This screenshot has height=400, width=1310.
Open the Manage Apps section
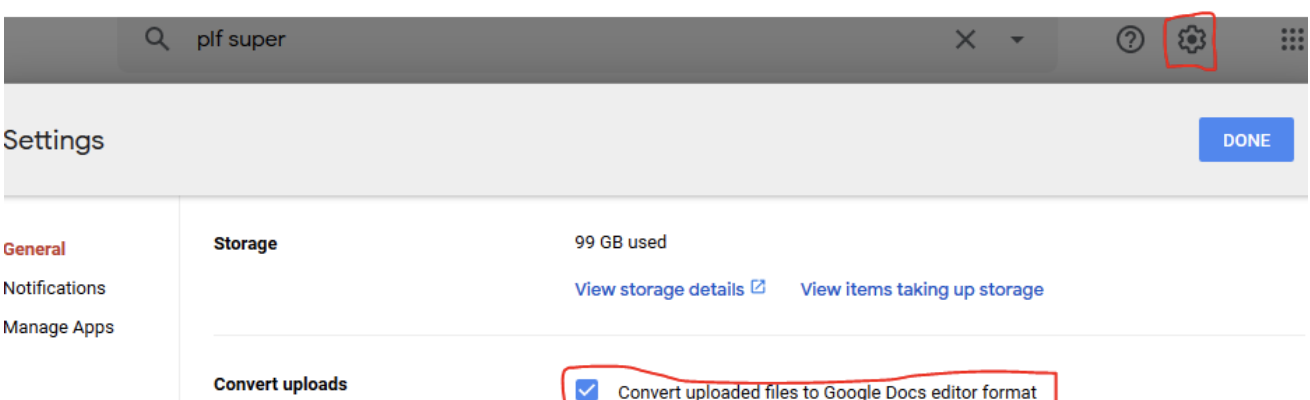click(x=58, y=327)
